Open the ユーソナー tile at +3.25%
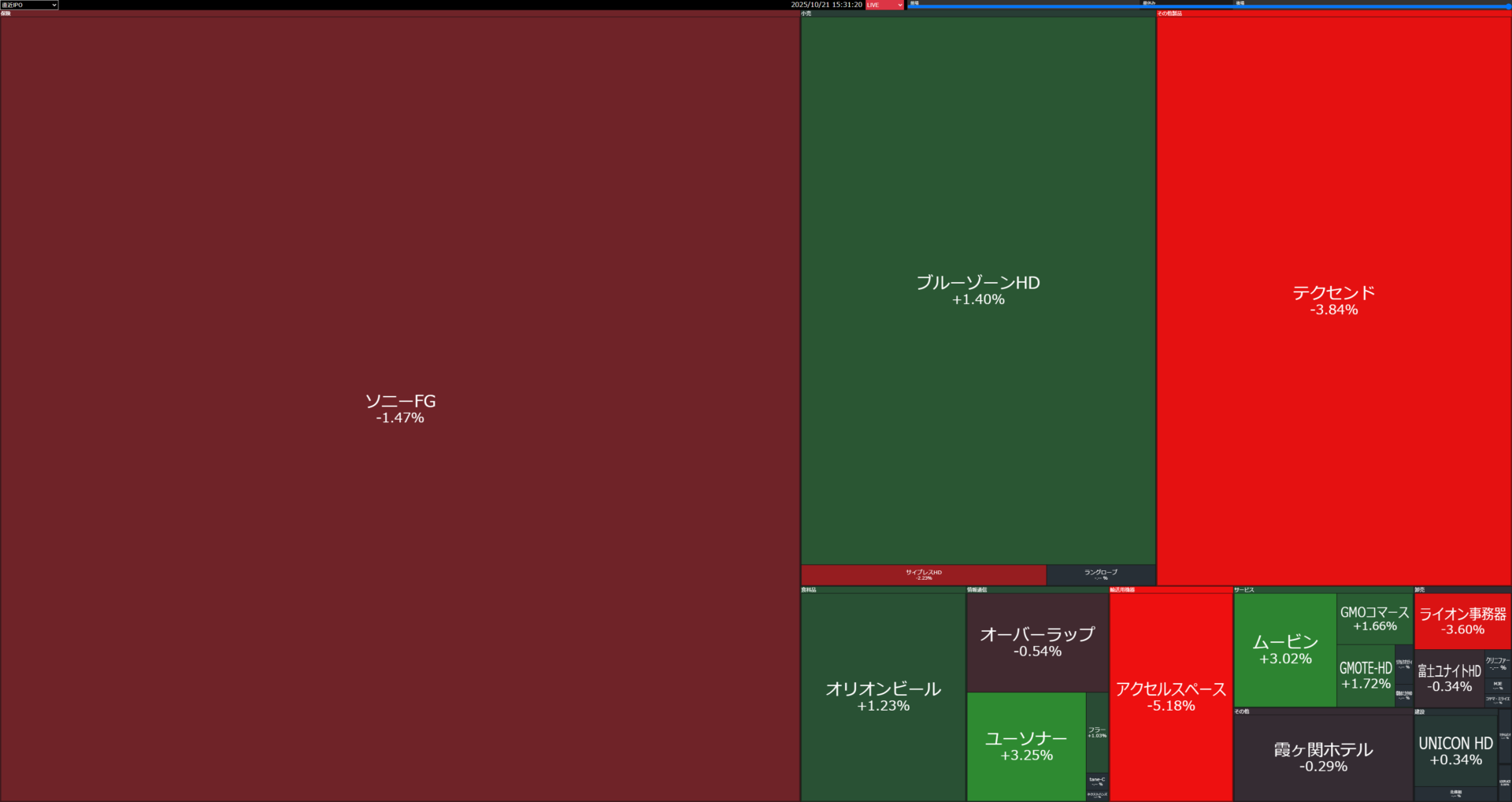The image size is (1512, 802). [x=1026, y=746]
